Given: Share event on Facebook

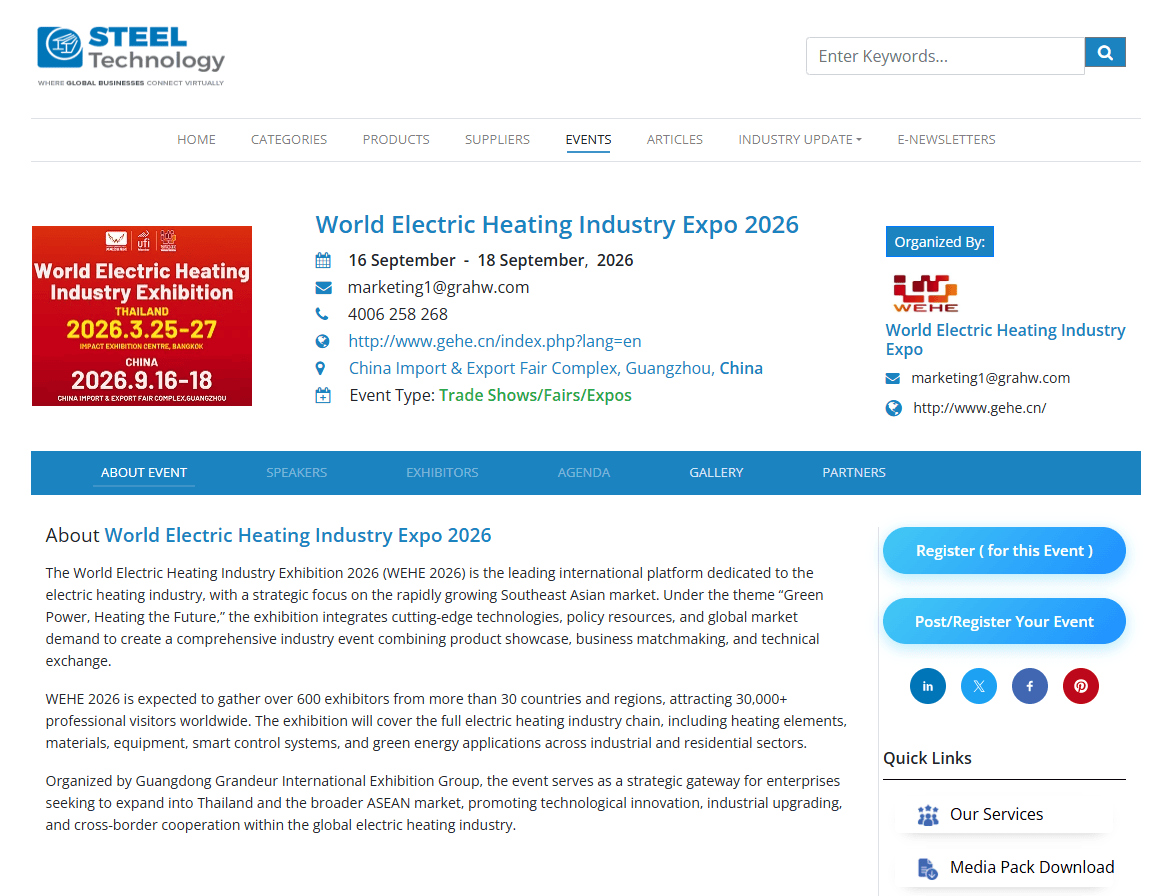Looking at the screenshot, I should (x=1030, y=686).
